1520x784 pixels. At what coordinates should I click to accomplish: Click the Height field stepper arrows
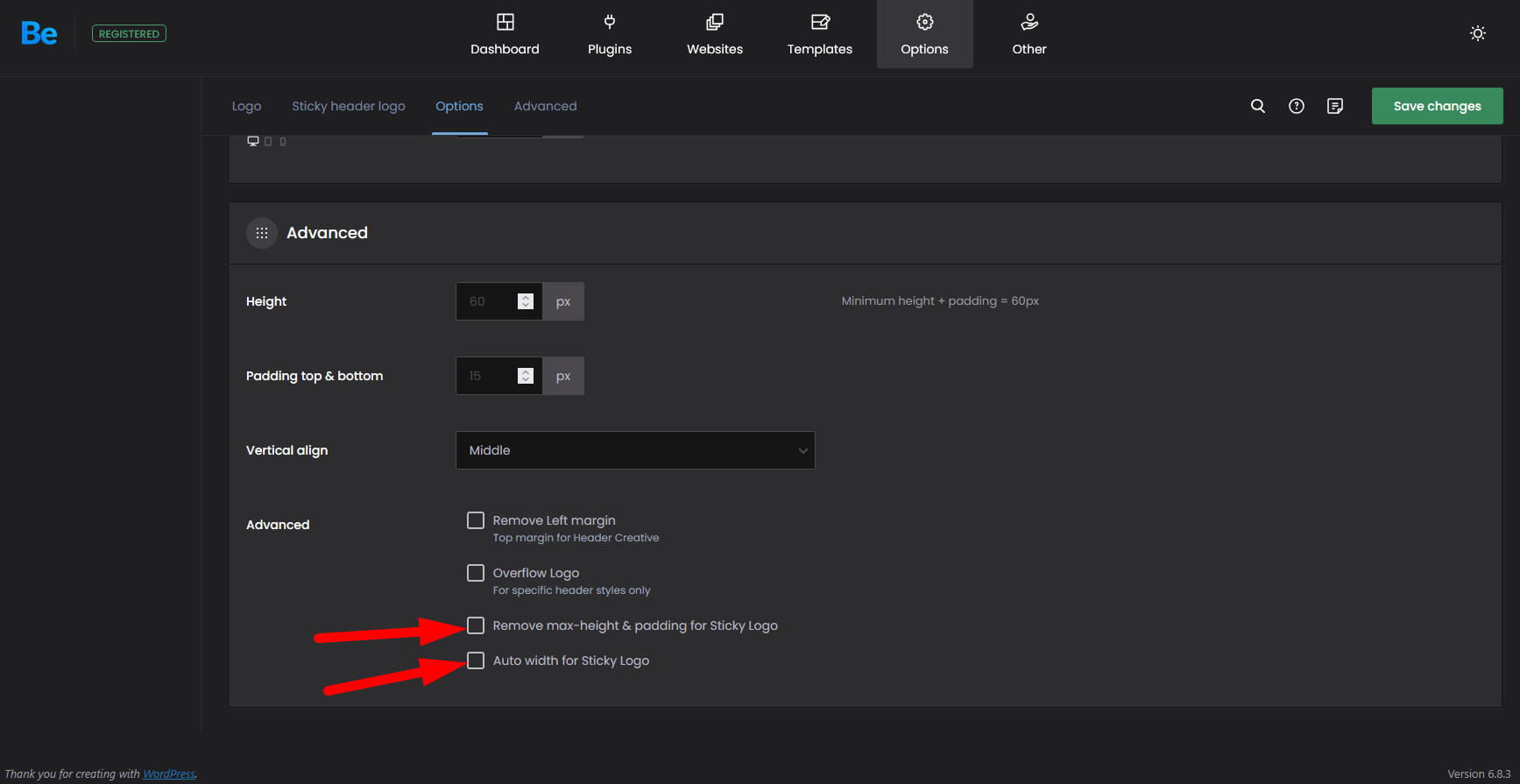click(x=526, y=301)
